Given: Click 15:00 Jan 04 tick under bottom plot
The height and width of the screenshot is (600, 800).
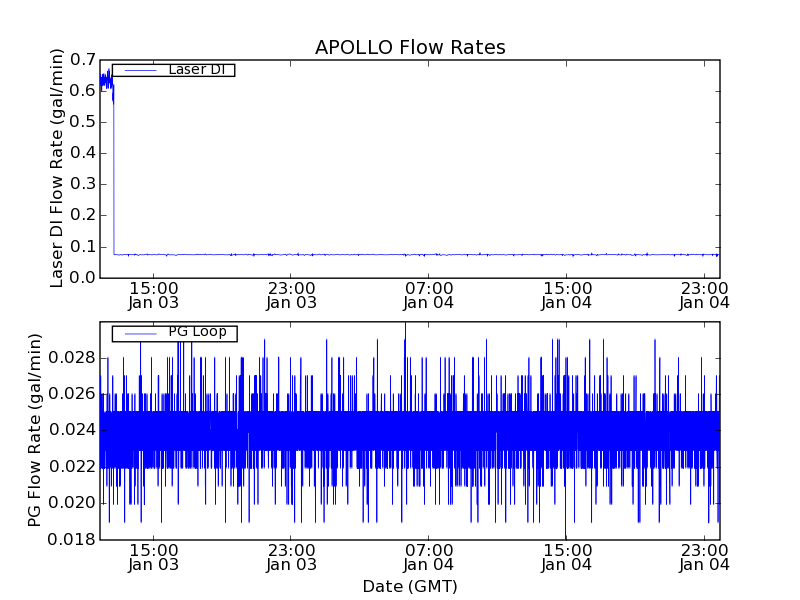Looking at the screenshot, I should (x=567, y=556).
